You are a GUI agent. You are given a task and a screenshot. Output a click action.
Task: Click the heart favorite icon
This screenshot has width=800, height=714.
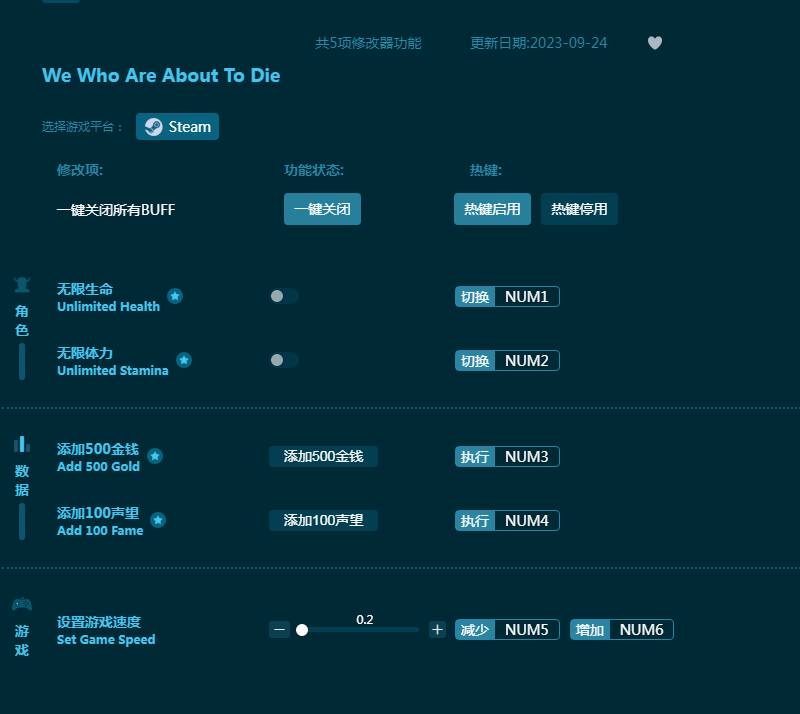[655, 43]
